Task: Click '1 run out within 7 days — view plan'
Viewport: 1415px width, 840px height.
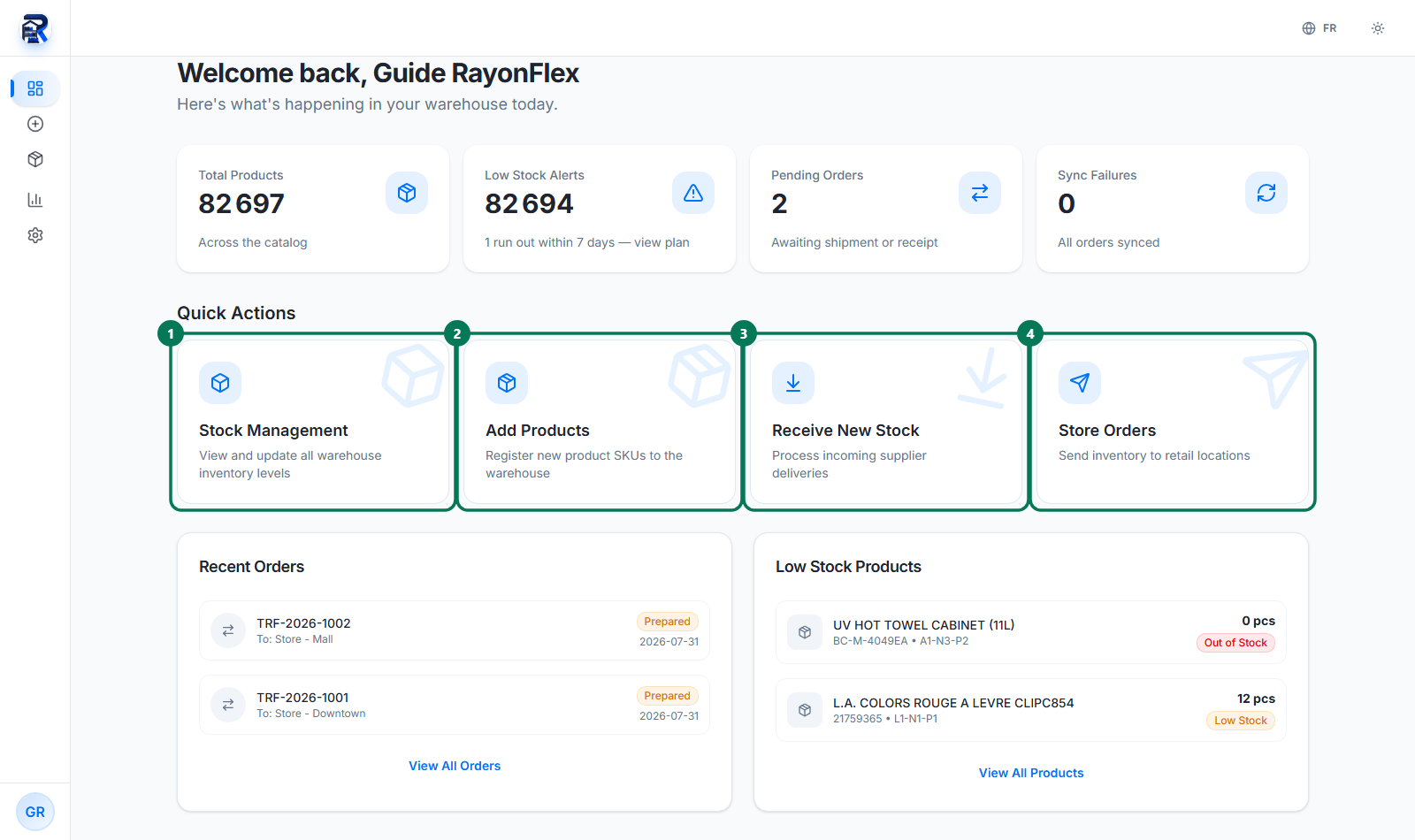Action: pyautogui.click(x=587, y=242)
